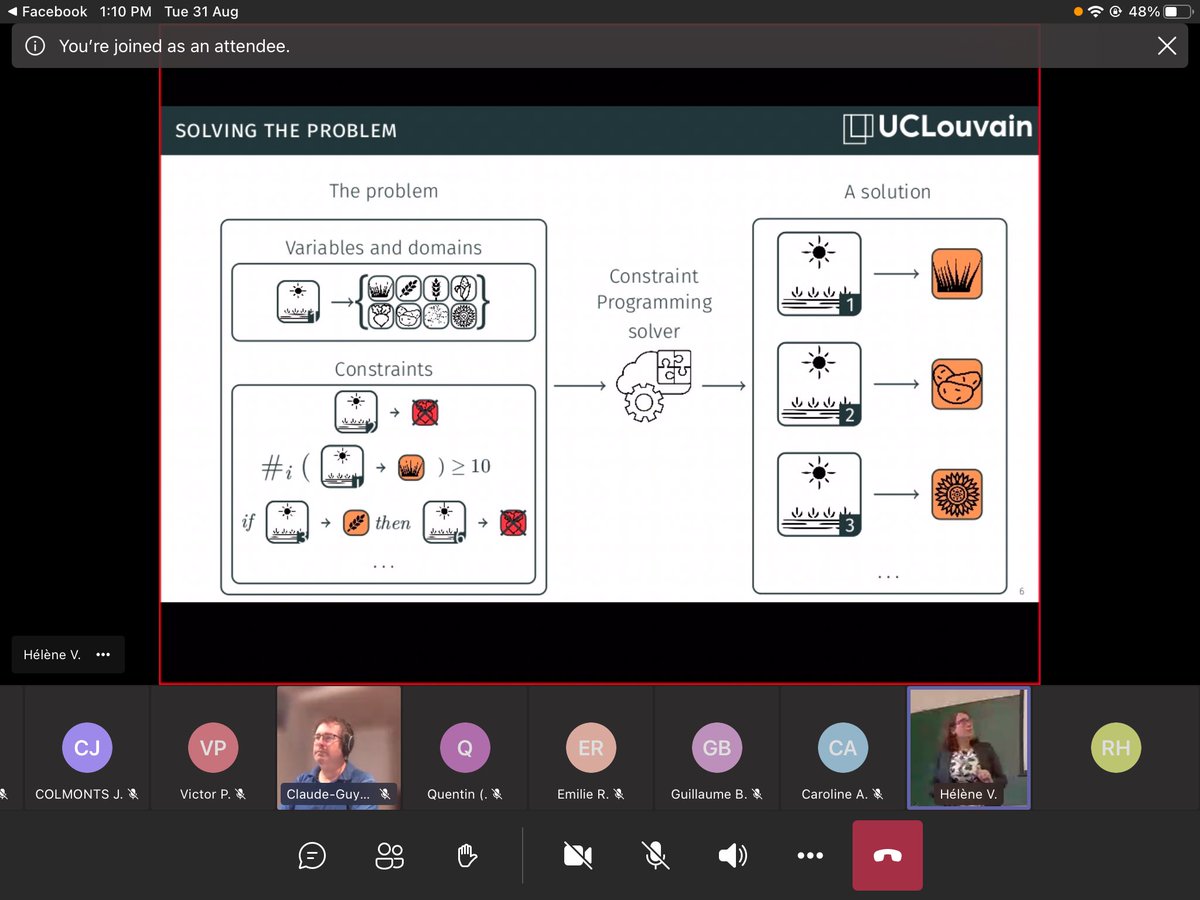
Task: Click the 'The problem' heading
Action: tap(383, 190)
